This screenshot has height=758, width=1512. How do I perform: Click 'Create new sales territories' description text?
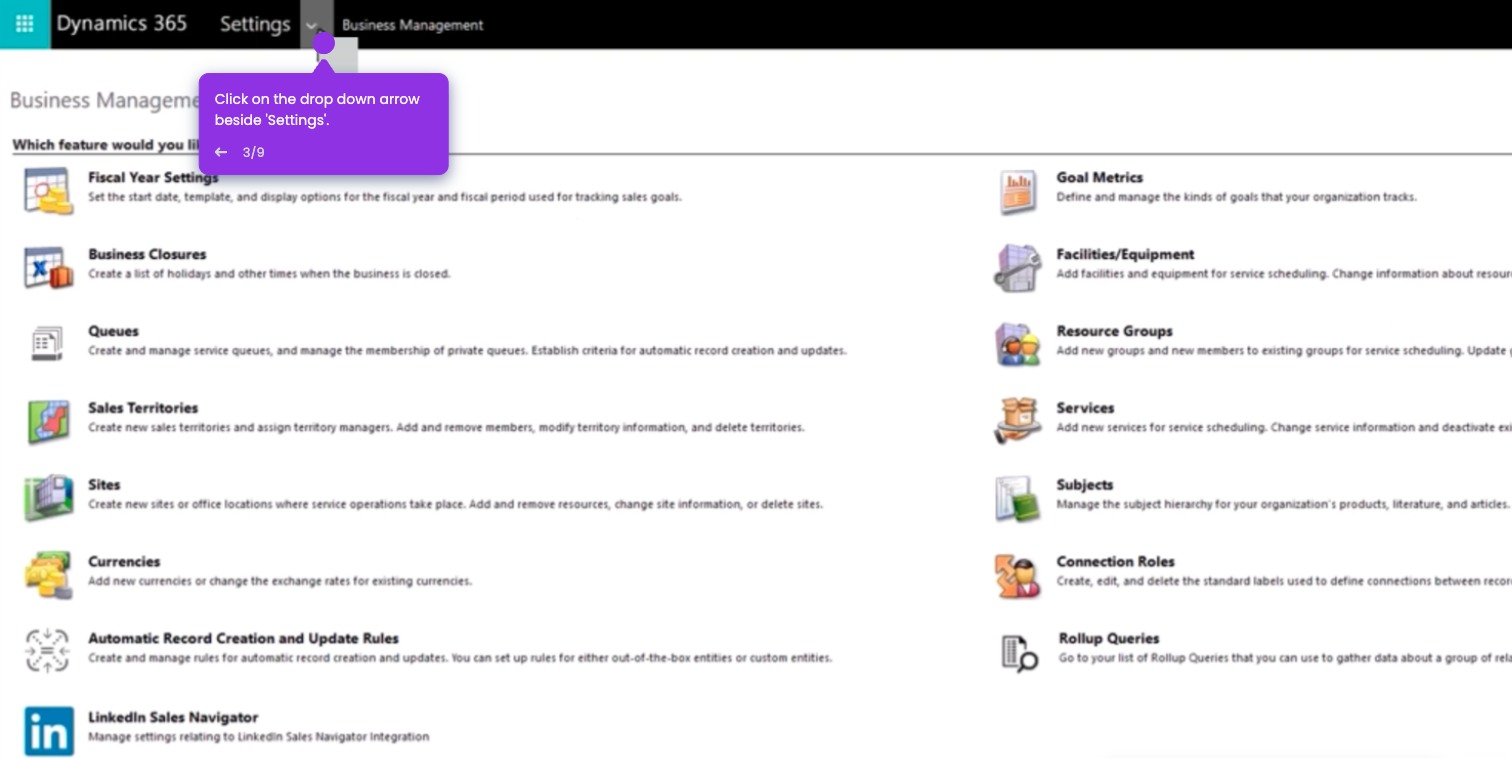pyautogui.click(x=446, y=428)
